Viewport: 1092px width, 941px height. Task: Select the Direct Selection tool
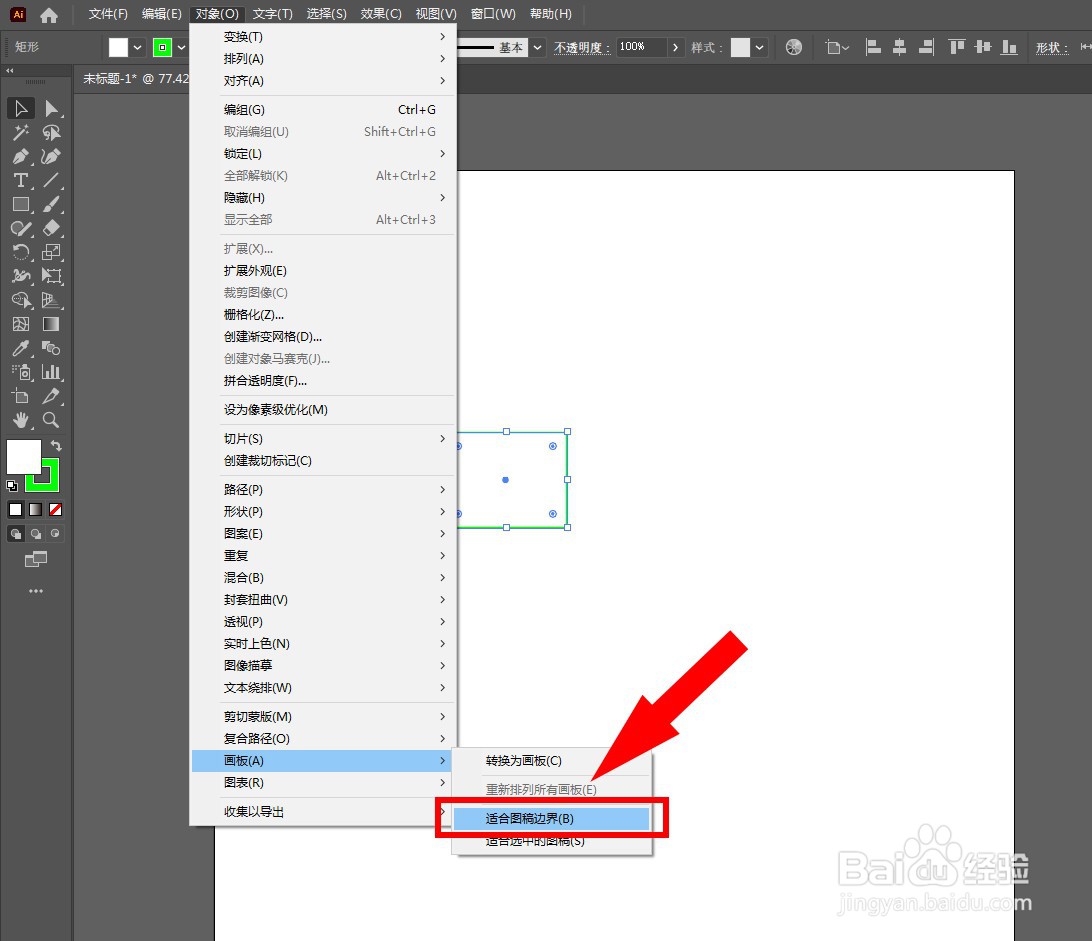pyautogui.click(x=52, y=109)
